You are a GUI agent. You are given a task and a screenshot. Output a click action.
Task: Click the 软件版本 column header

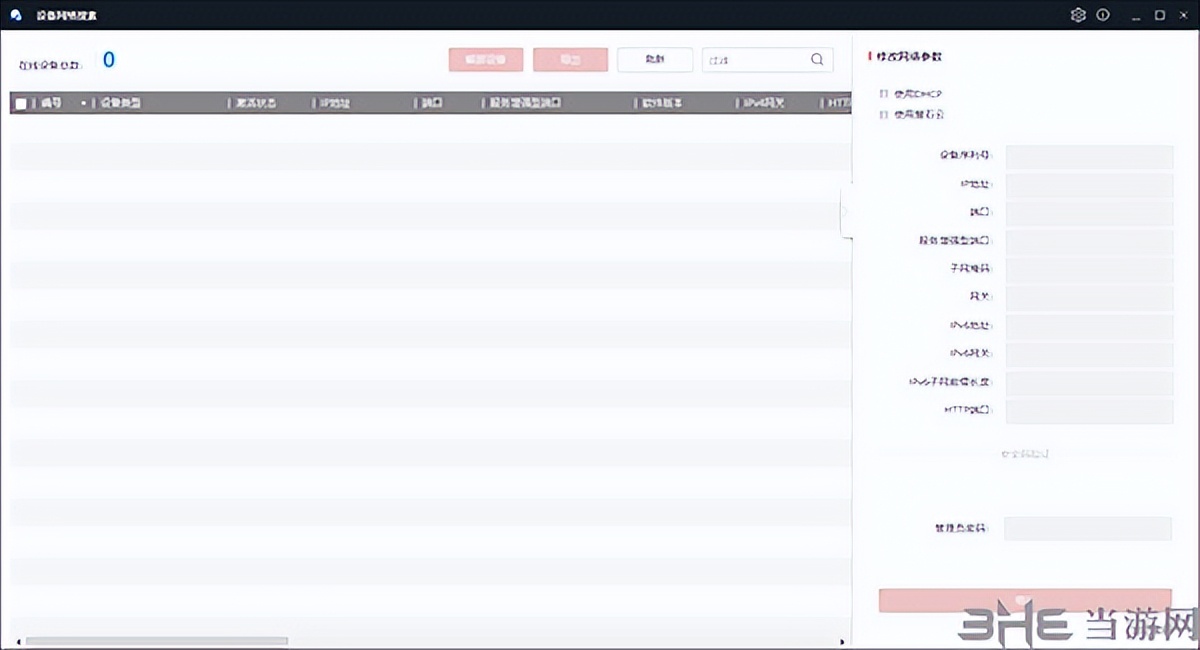662,104
